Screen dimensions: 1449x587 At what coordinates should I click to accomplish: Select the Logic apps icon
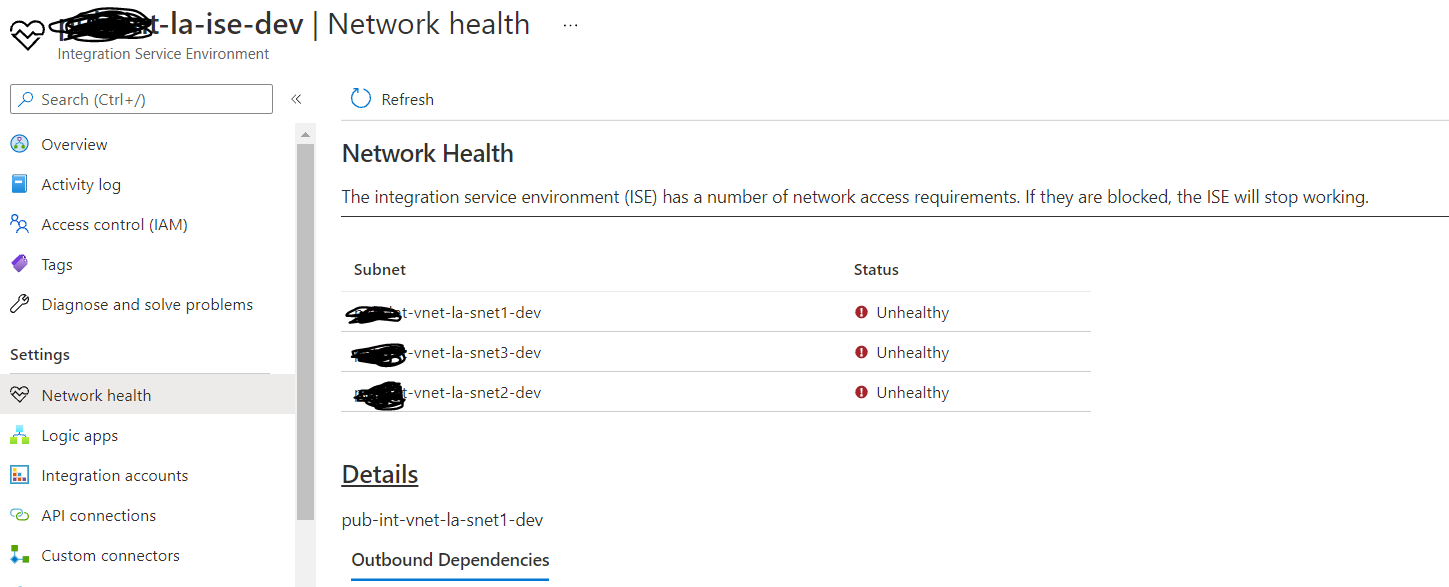tap(22, 434)
